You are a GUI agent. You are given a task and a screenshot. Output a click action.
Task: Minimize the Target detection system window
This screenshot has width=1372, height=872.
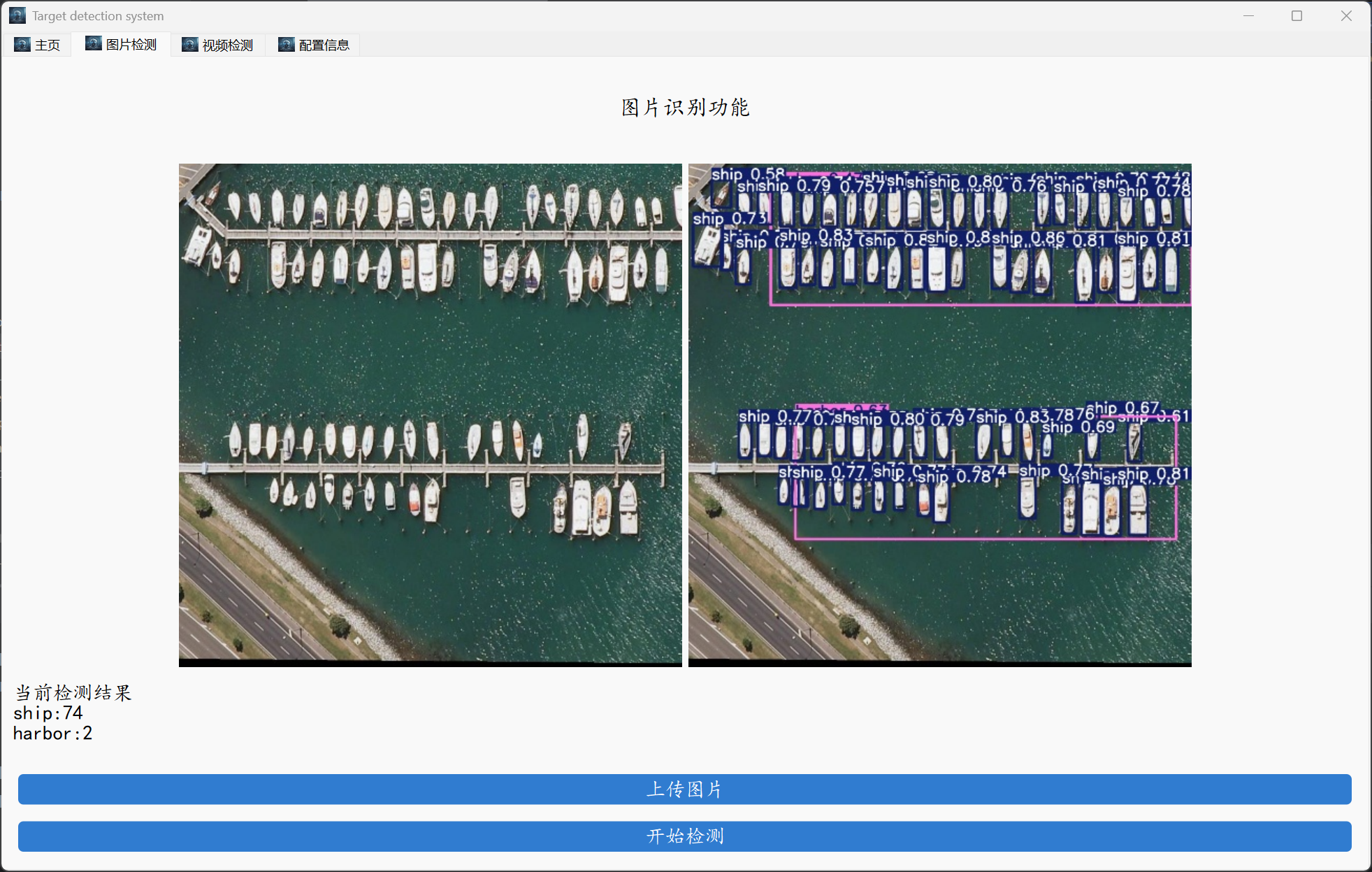tap(1248, 15)
